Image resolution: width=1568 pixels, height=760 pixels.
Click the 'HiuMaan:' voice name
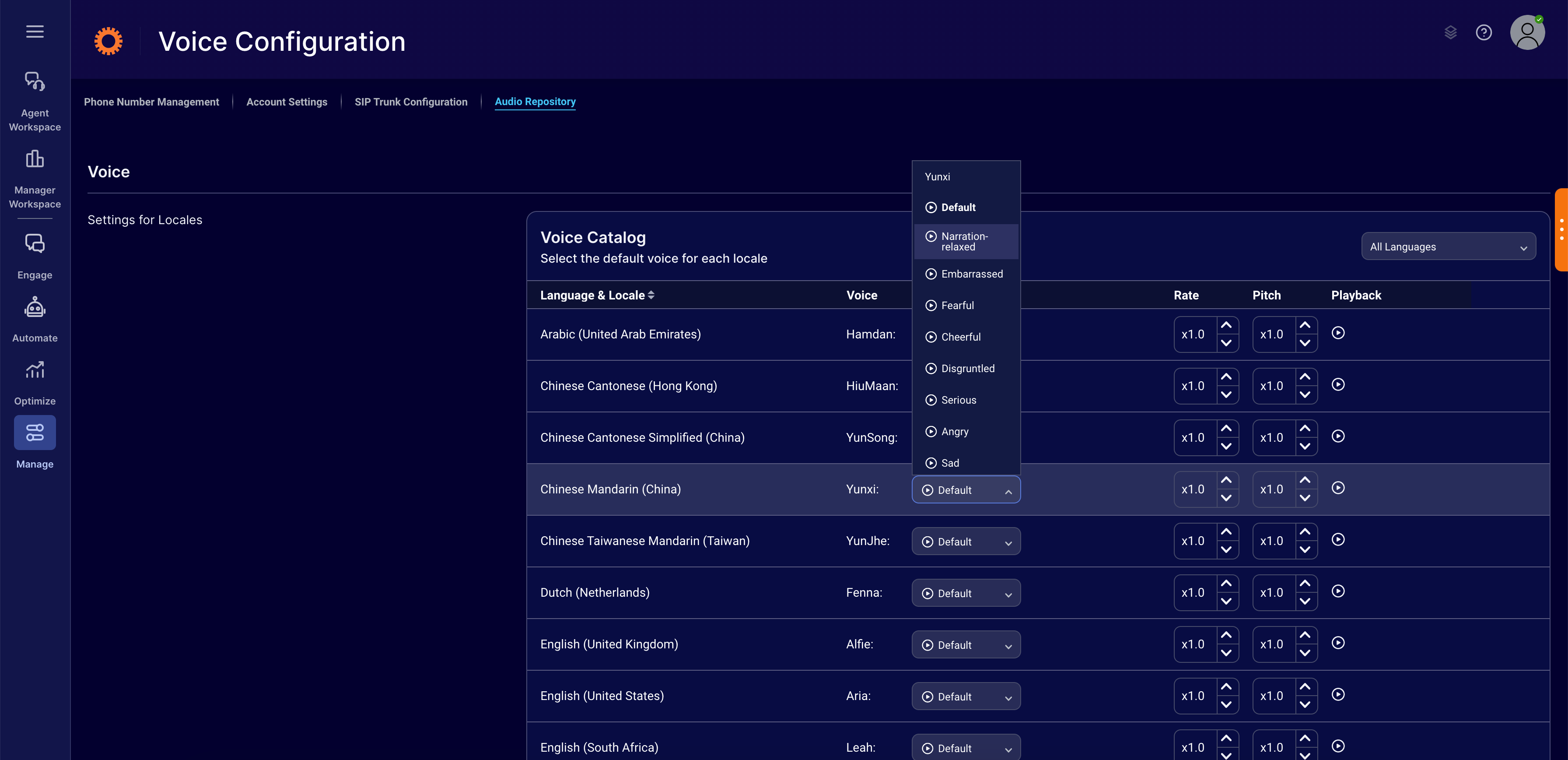[871, 386]
